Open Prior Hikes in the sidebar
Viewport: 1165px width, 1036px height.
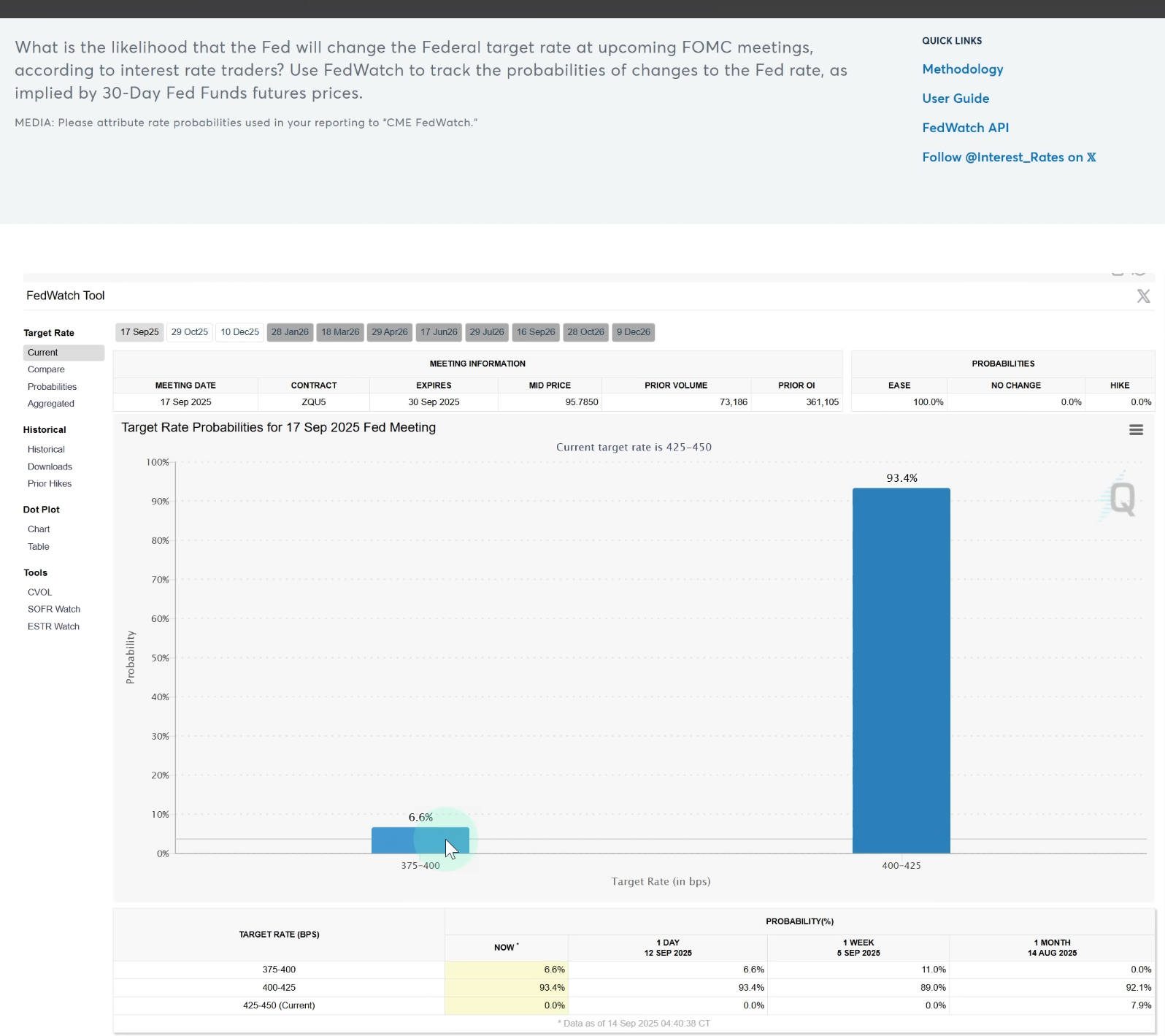point(50,483)
